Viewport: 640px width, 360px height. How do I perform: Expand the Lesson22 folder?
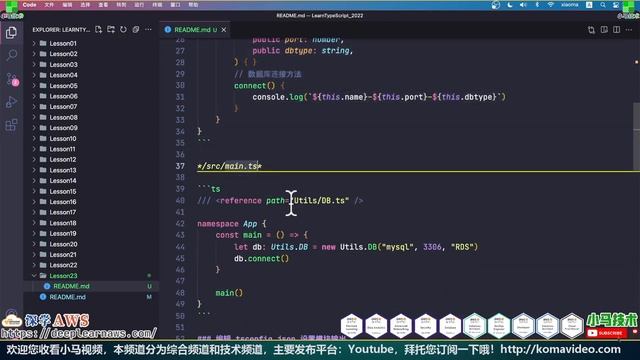click(34, 265)
